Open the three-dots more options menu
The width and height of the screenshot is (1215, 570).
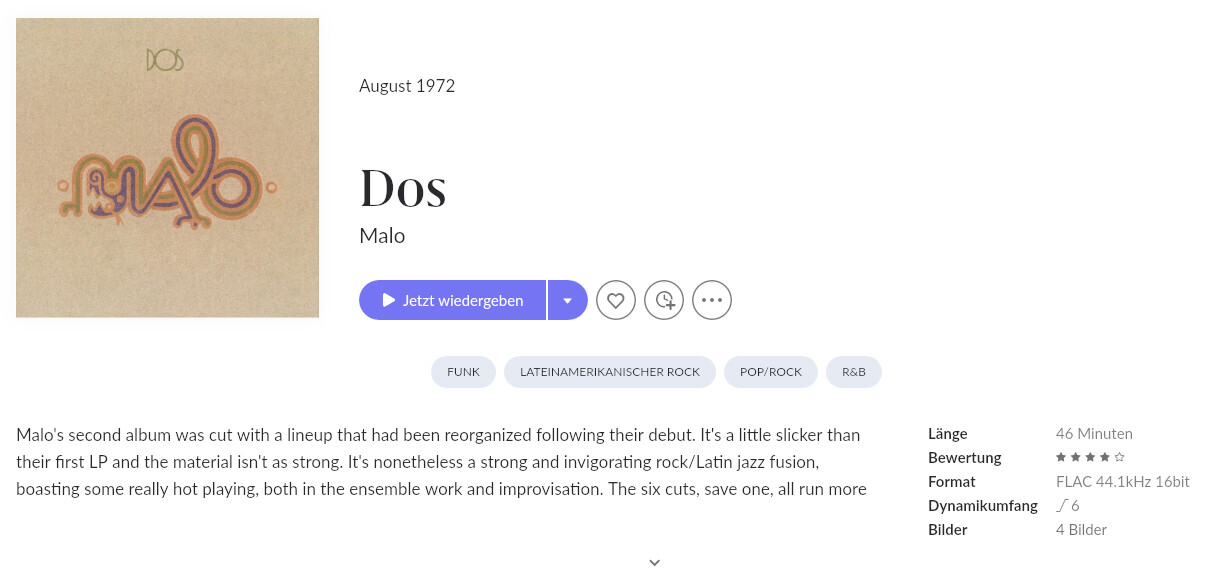coord(712,300)
